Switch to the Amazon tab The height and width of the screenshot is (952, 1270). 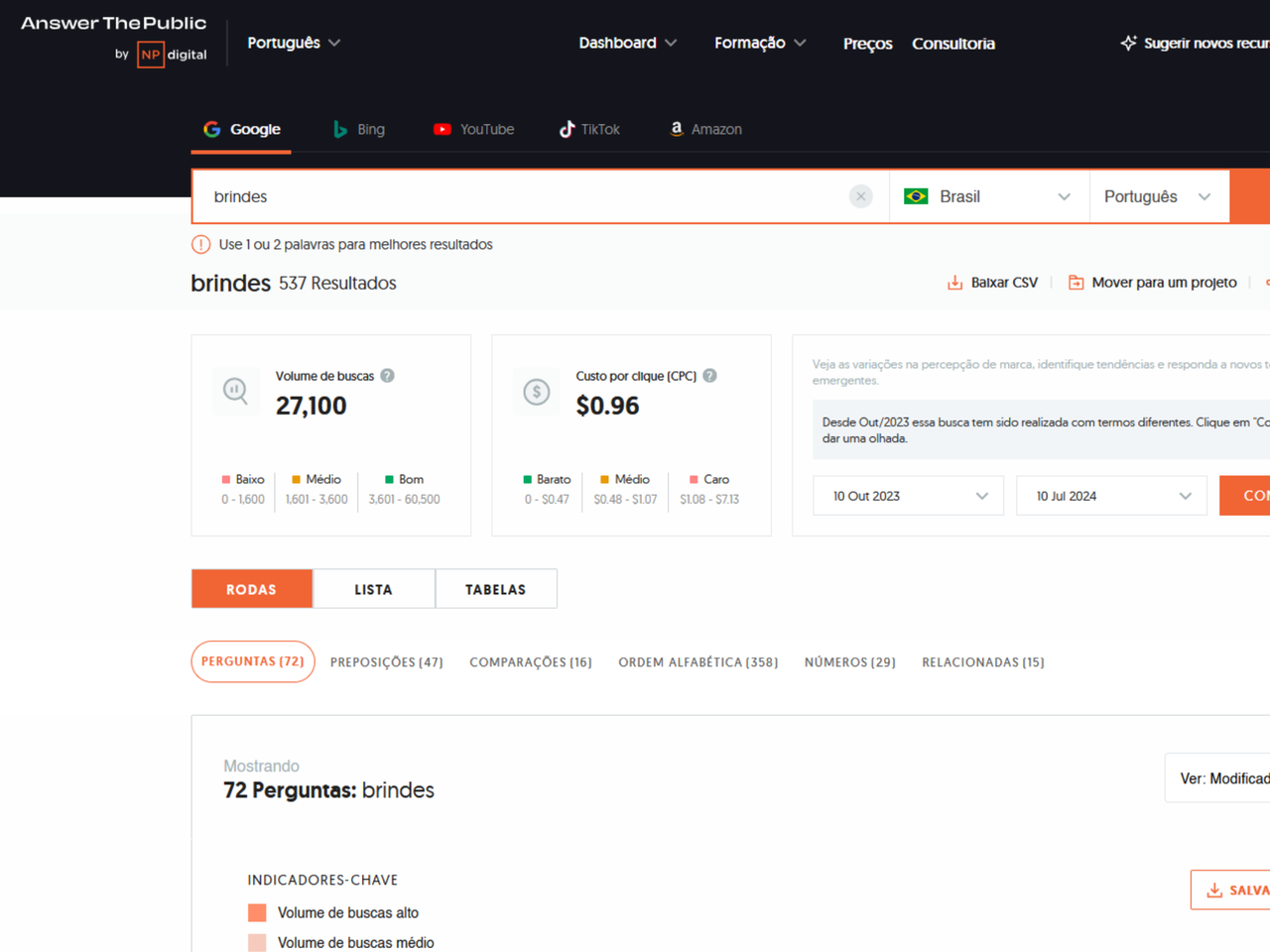pos(705,129)
